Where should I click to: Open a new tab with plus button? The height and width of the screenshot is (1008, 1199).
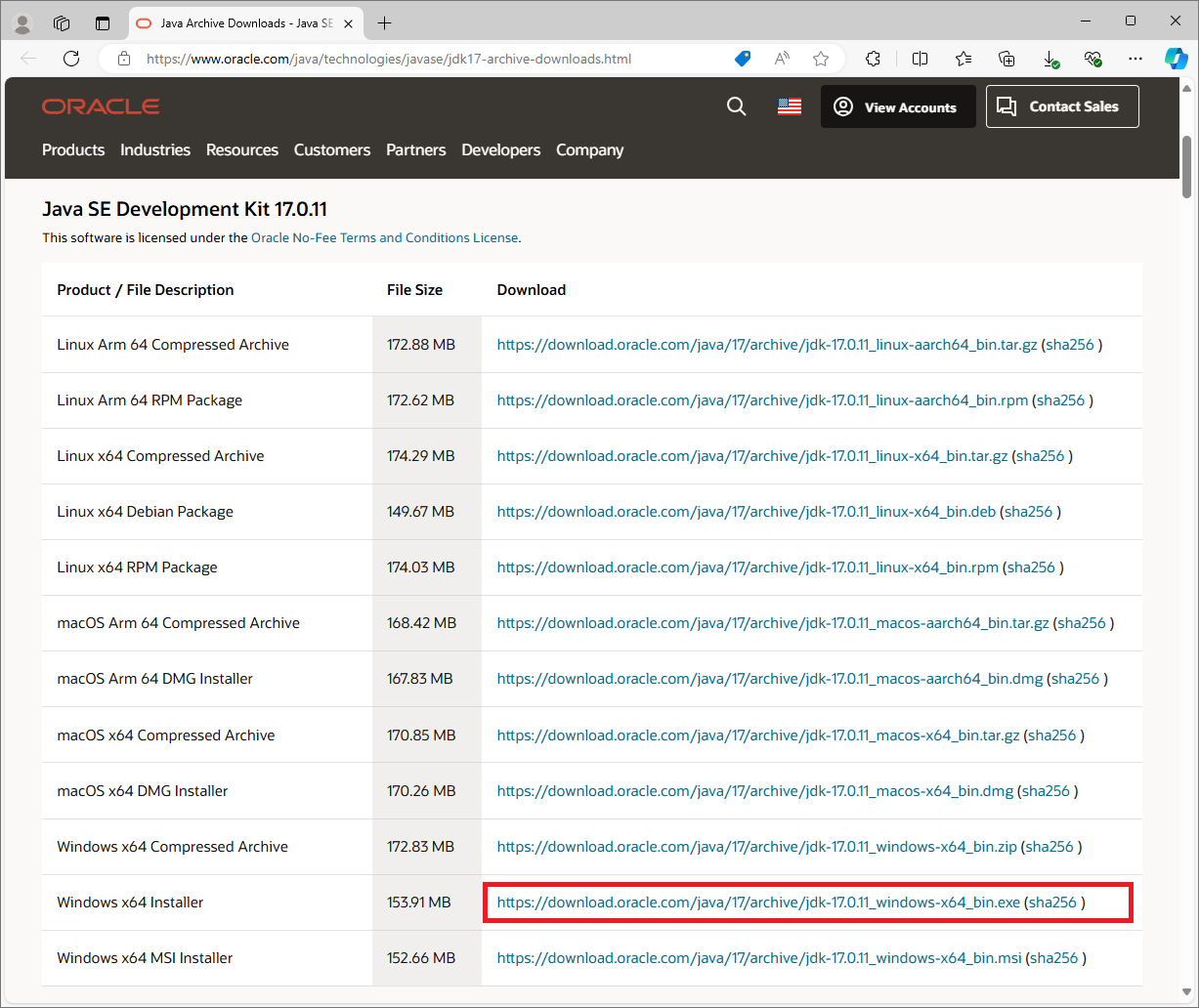pyautogui.click(x=385, y=23)
